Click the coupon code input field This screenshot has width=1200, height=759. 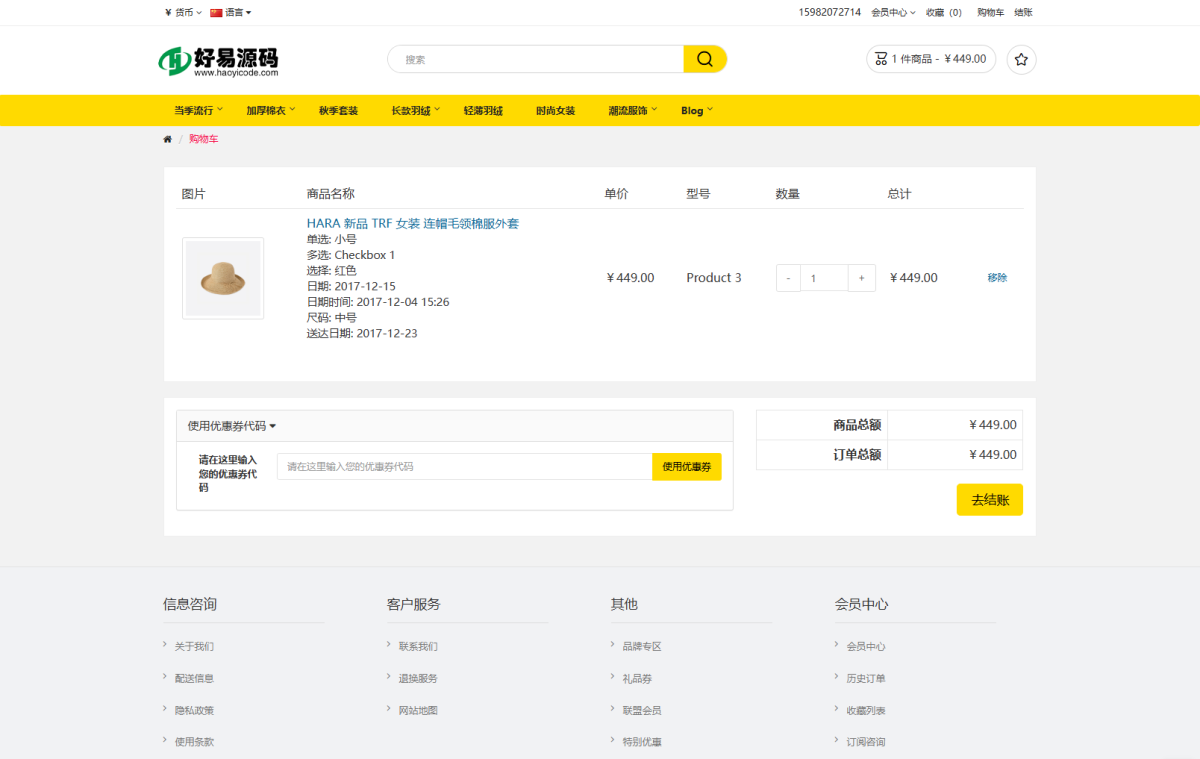point(465,467)
